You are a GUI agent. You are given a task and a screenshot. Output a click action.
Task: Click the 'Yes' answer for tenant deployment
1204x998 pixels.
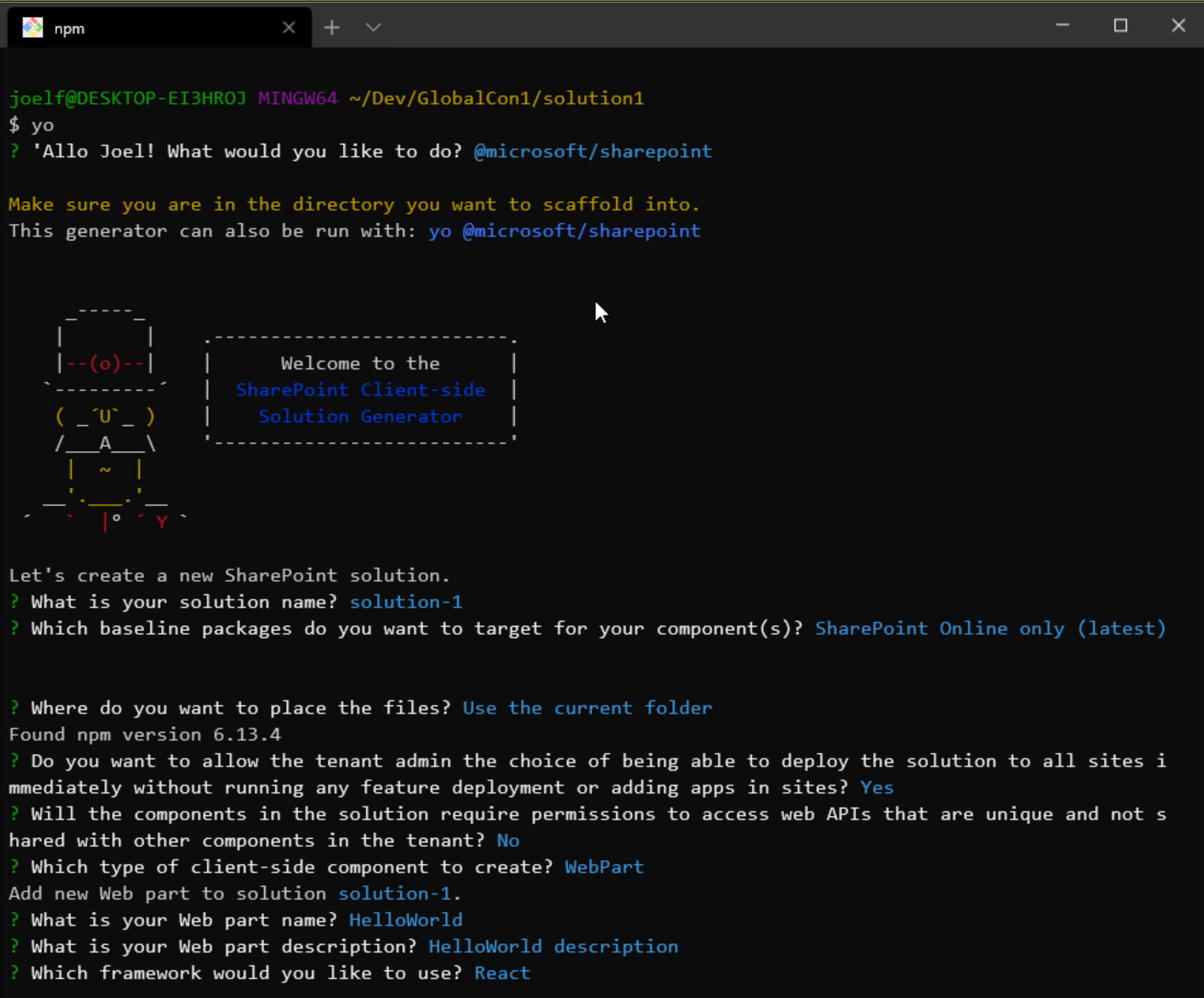click(877, 788)
